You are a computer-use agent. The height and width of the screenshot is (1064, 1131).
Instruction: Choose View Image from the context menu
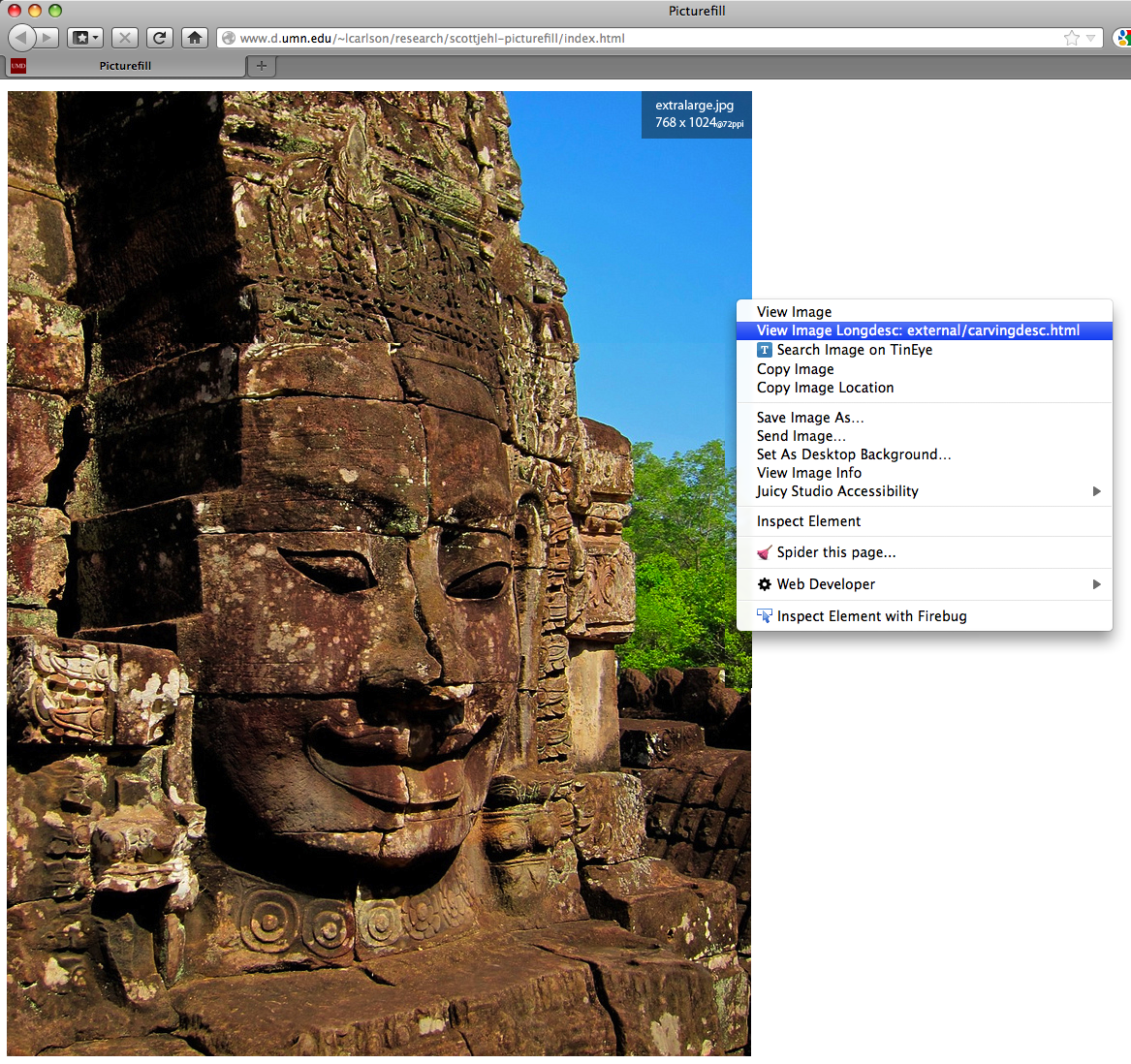coord(794,312)
